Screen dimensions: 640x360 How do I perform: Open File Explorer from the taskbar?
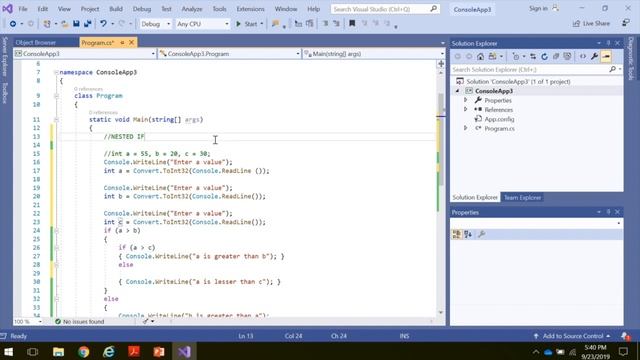click(x=58, y=351)
